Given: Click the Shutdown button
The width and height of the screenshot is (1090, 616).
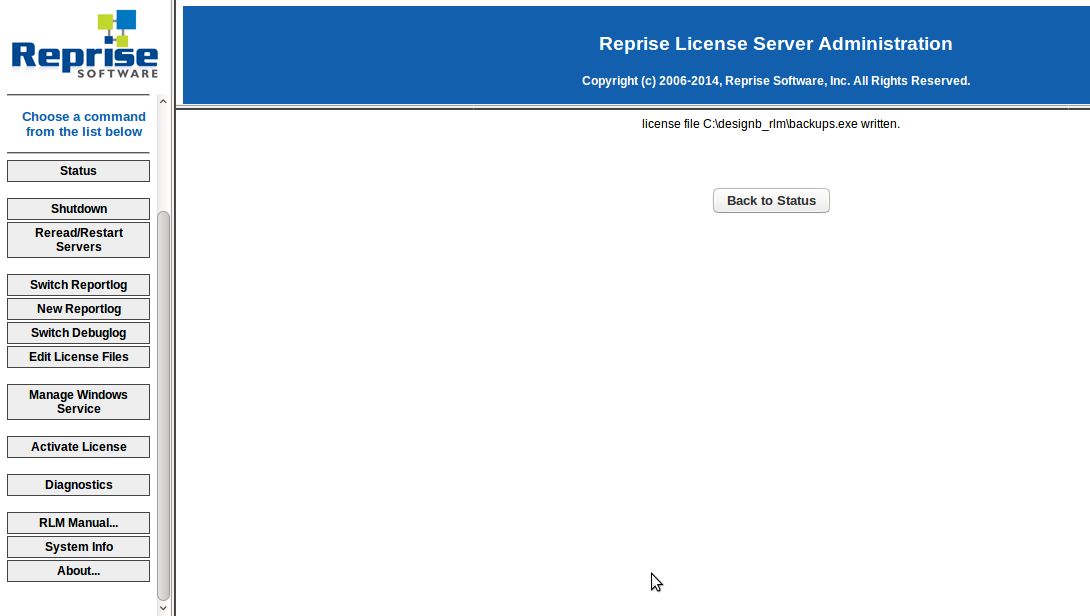Looking at the screenshot, I should click(79, 209).
